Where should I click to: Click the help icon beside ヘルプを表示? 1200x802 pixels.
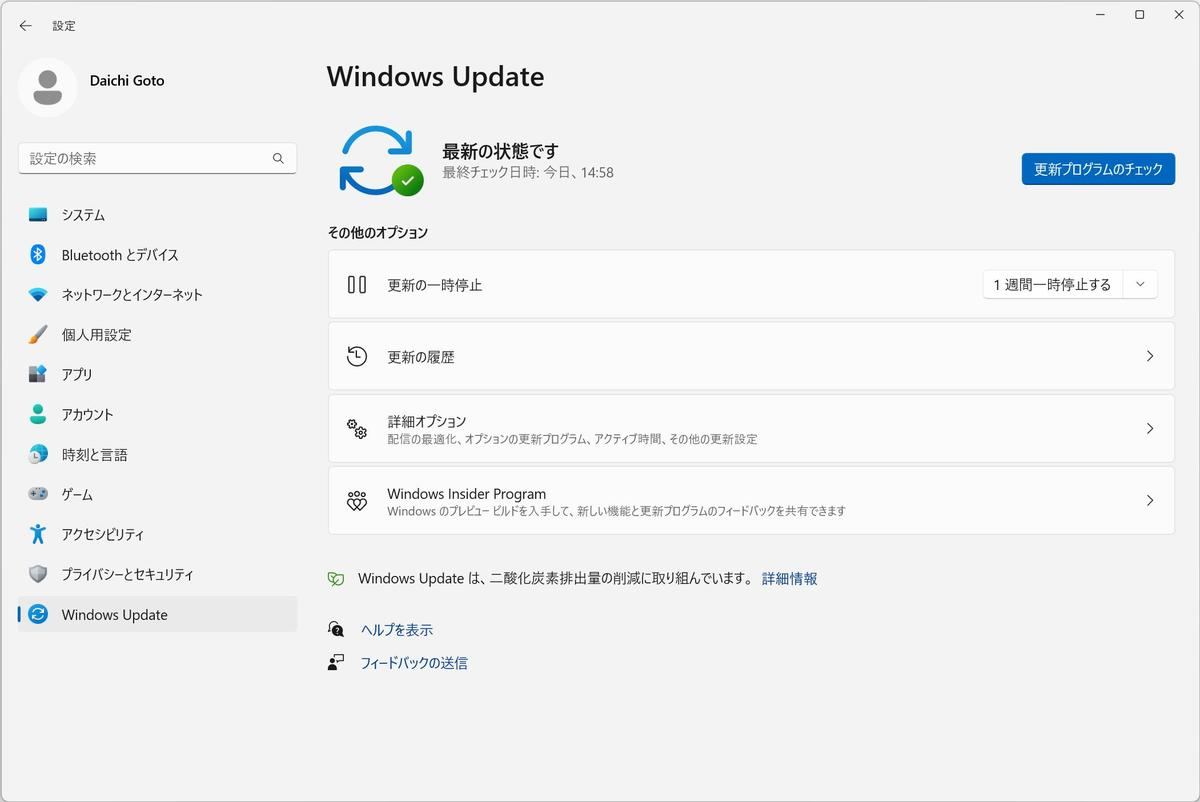tap(336, 629)
